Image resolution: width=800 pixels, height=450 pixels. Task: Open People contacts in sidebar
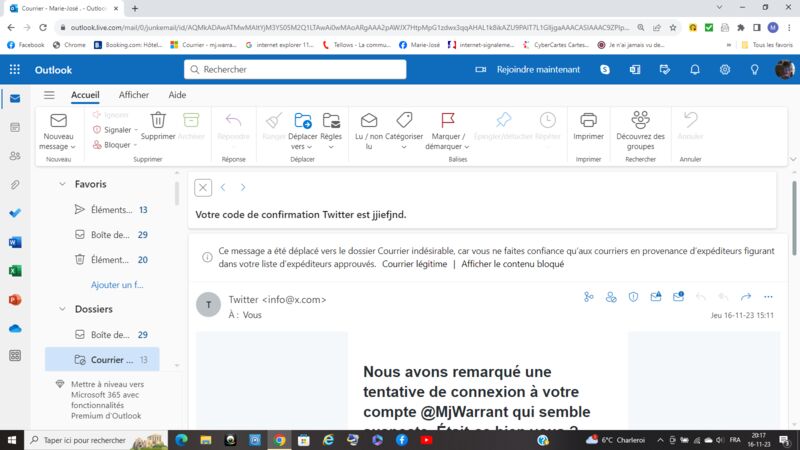(15, 156)
